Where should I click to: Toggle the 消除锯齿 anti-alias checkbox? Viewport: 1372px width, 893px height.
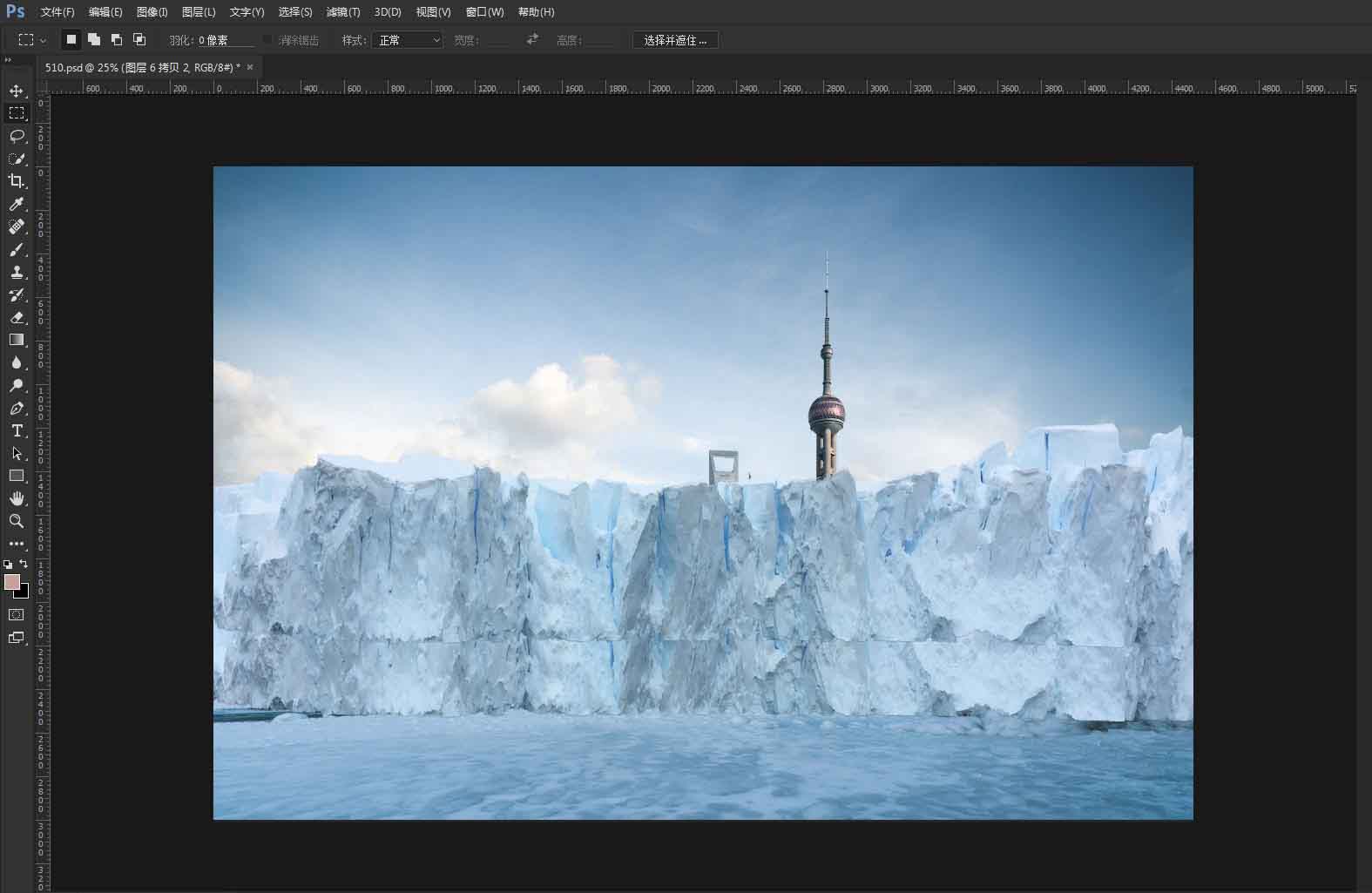point(267,40)
